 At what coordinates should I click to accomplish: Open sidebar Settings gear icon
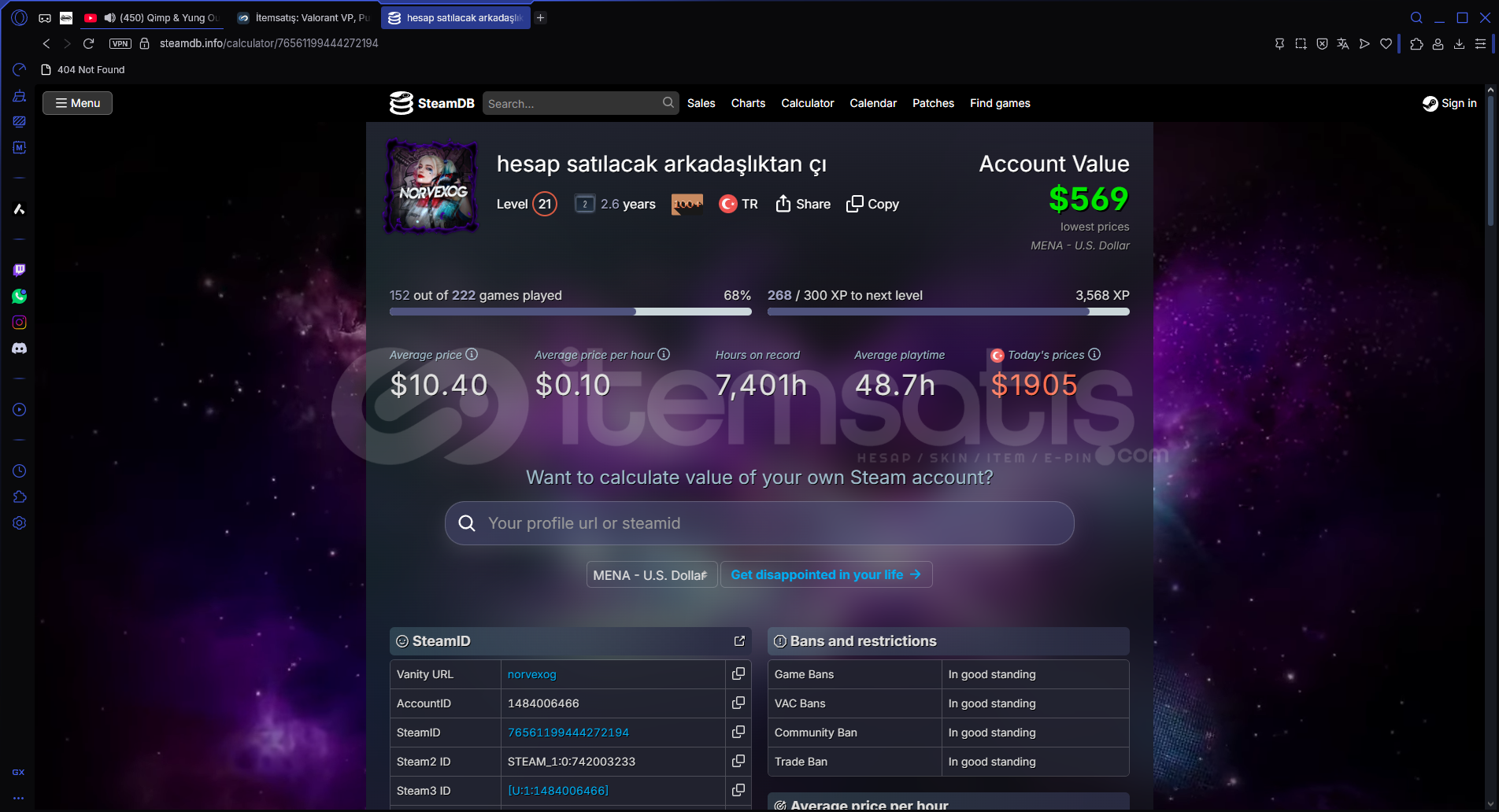coord(20,522)
